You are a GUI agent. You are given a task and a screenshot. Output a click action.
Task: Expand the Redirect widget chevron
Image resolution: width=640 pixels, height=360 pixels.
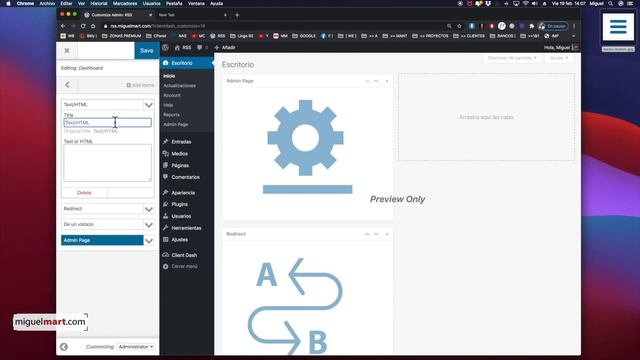tap(149, 209)
